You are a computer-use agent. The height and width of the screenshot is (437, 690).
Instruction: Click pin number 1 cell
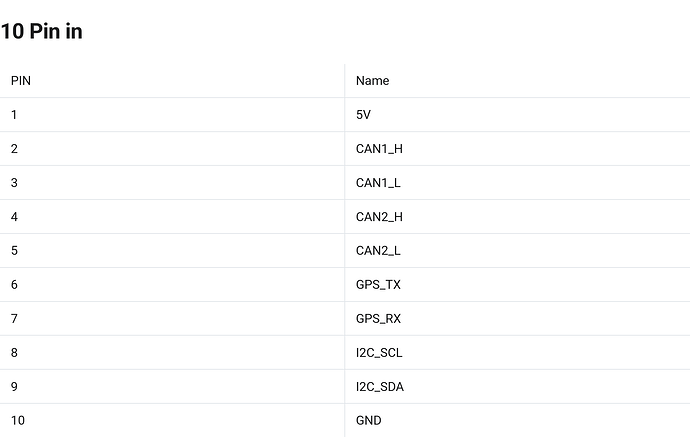(x=14, y=114)
